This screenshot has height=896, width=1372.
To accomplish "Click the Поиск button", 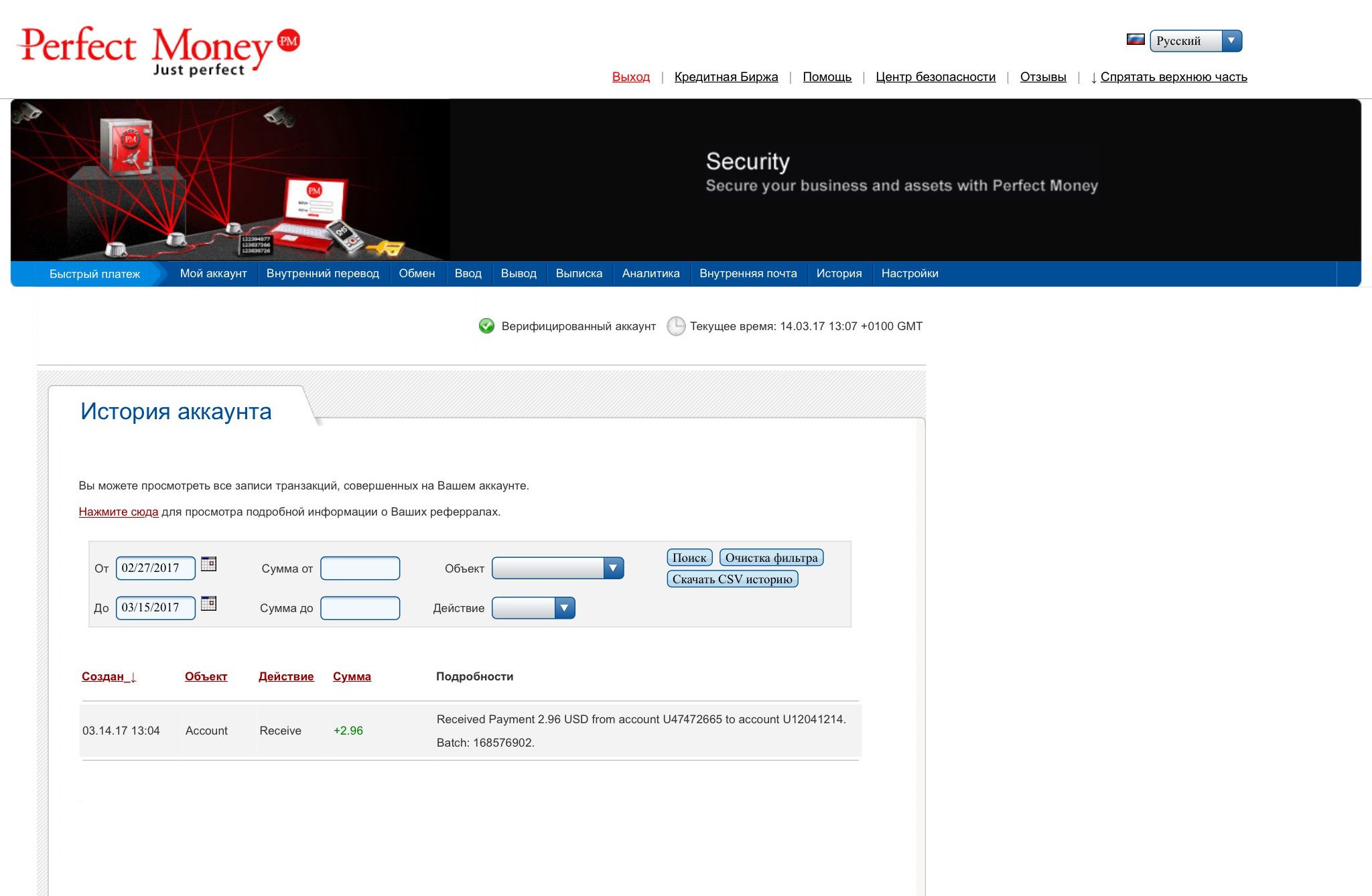I will tap(689, 558).
